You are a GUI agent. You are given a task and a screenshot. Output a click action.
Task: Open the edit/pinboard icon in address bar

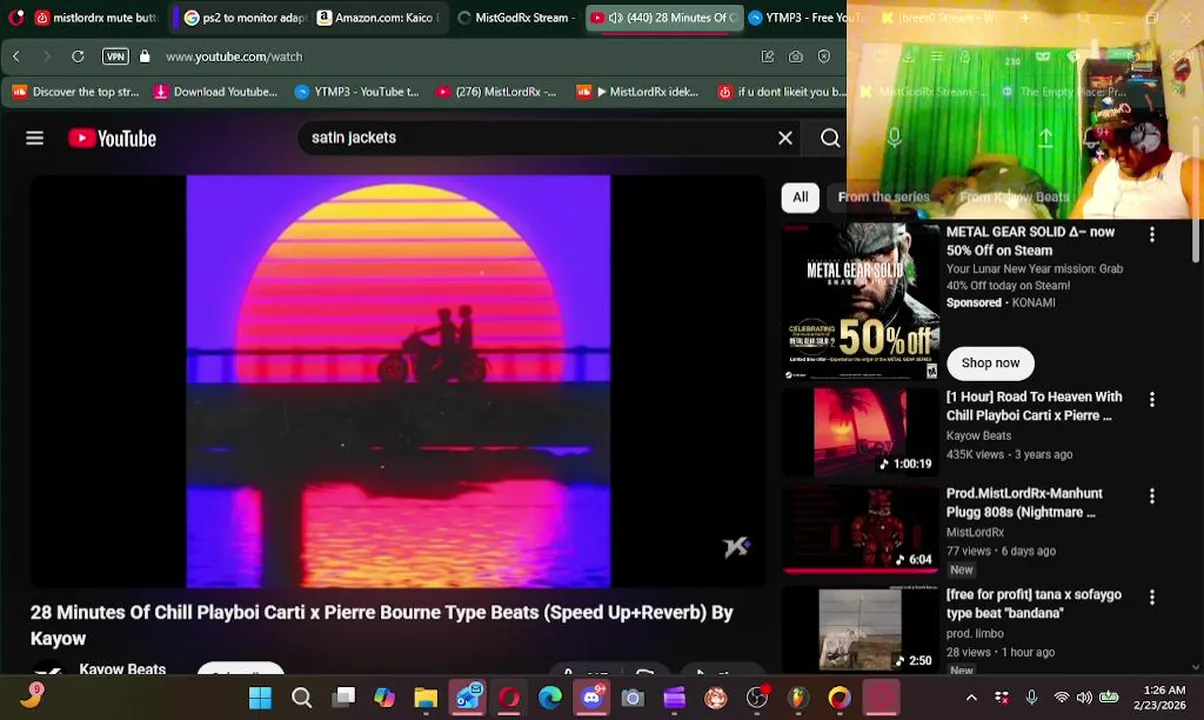(768, 57)
